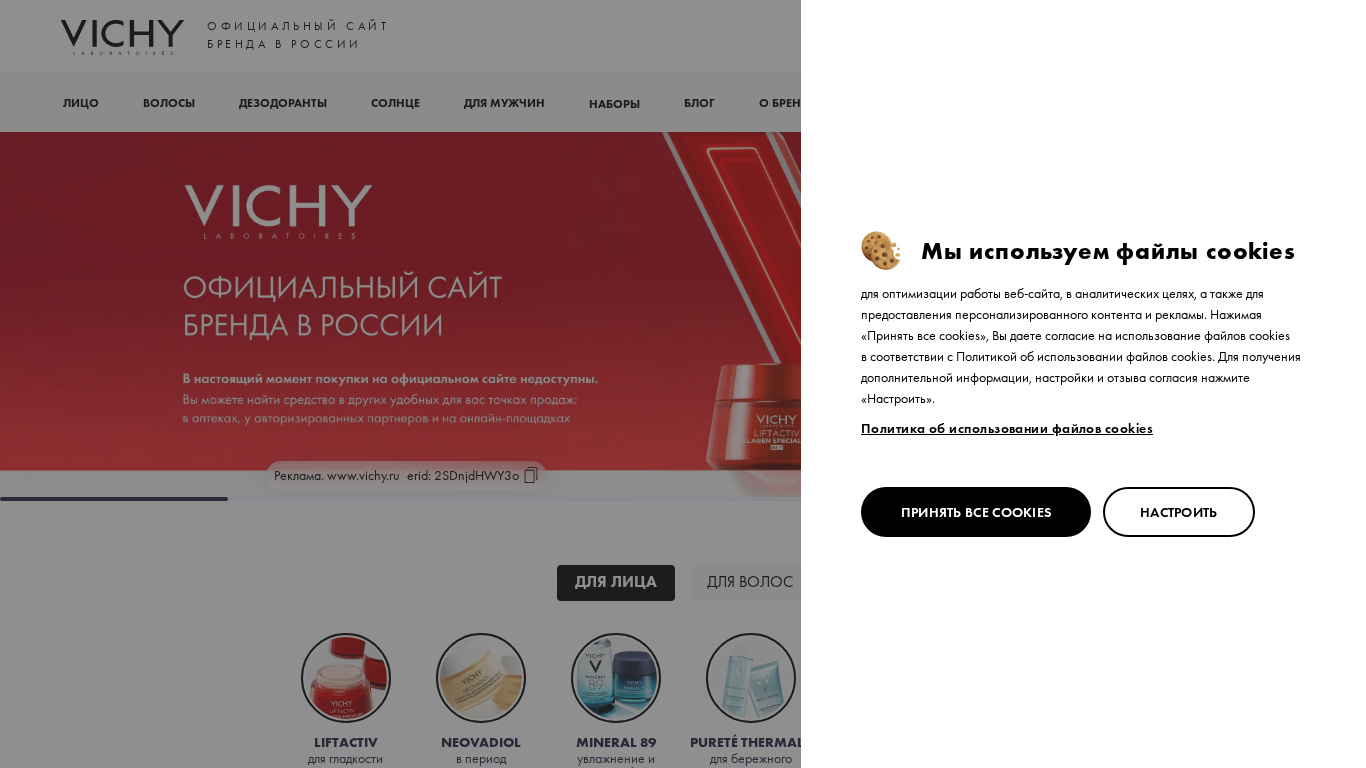The height and width of the screenshot is (768, 1366).
Task: Open the Солнце navigation menu
Action: coord(395,103)
